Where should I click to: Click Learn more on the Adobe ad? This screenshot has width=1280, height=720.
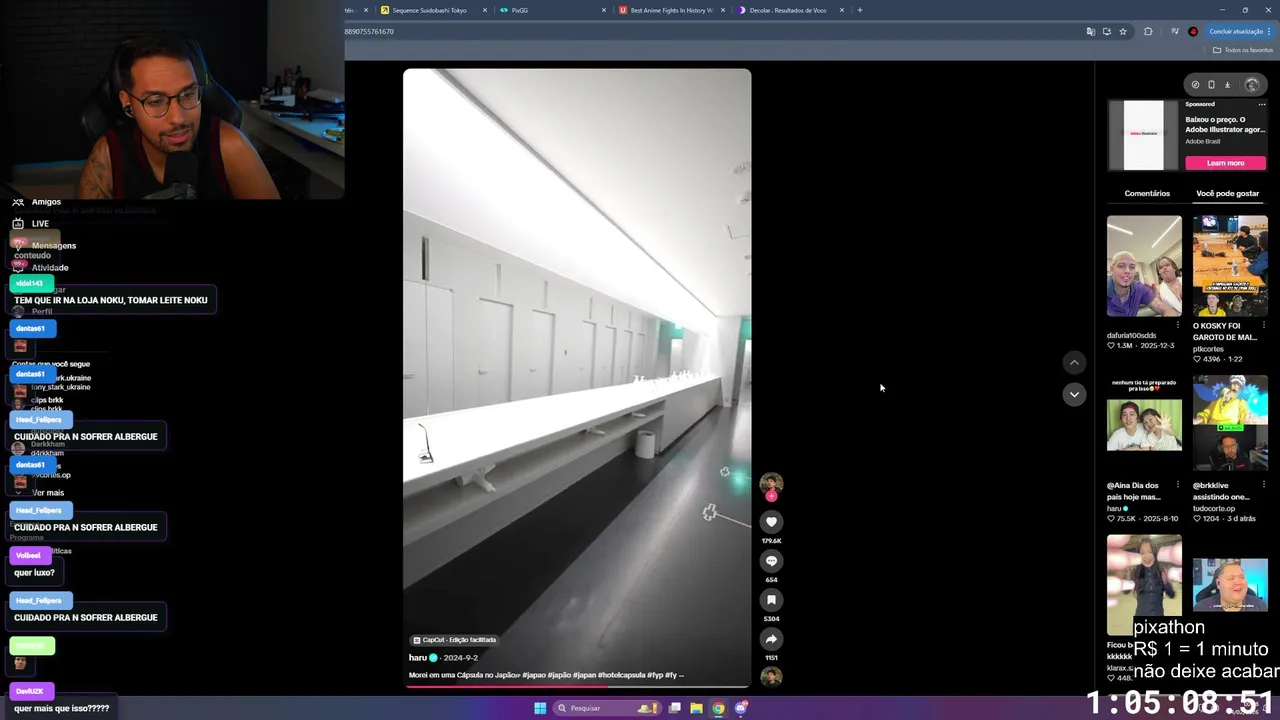tap(1226, 163)
